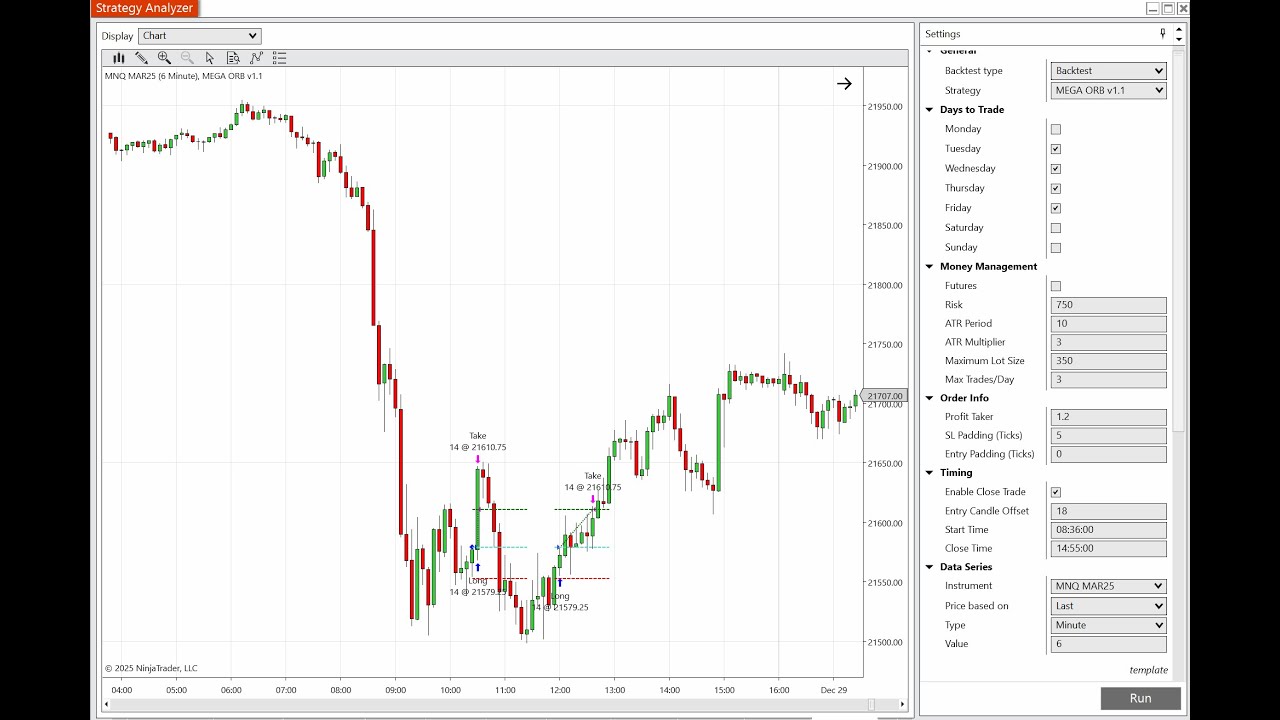Viewport: 1280px width, 720px height.
Task: Click the Settings panel up arrow
Action: coord(1179,29)
